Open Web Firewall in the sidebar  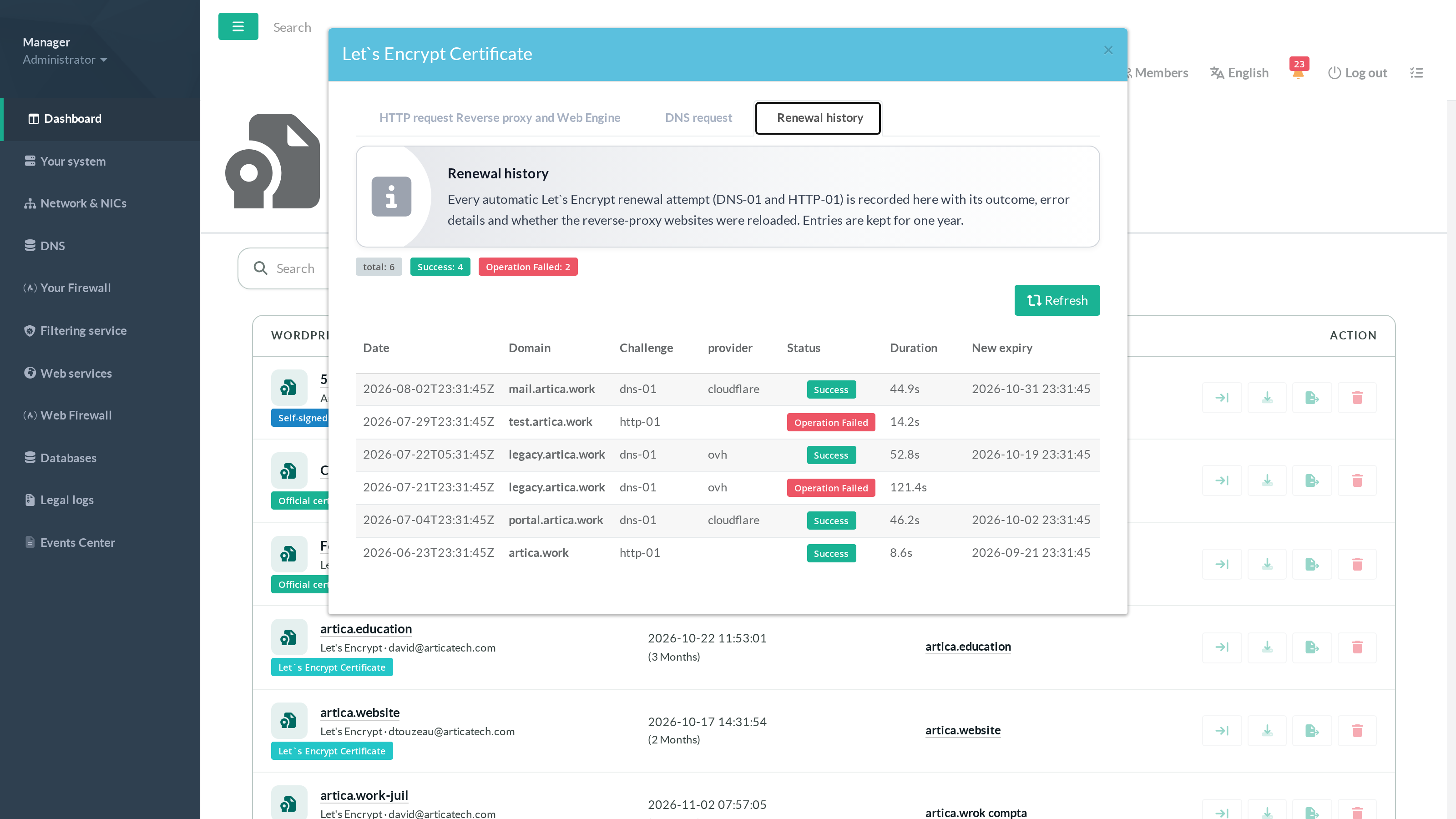[x=101, y=415]
